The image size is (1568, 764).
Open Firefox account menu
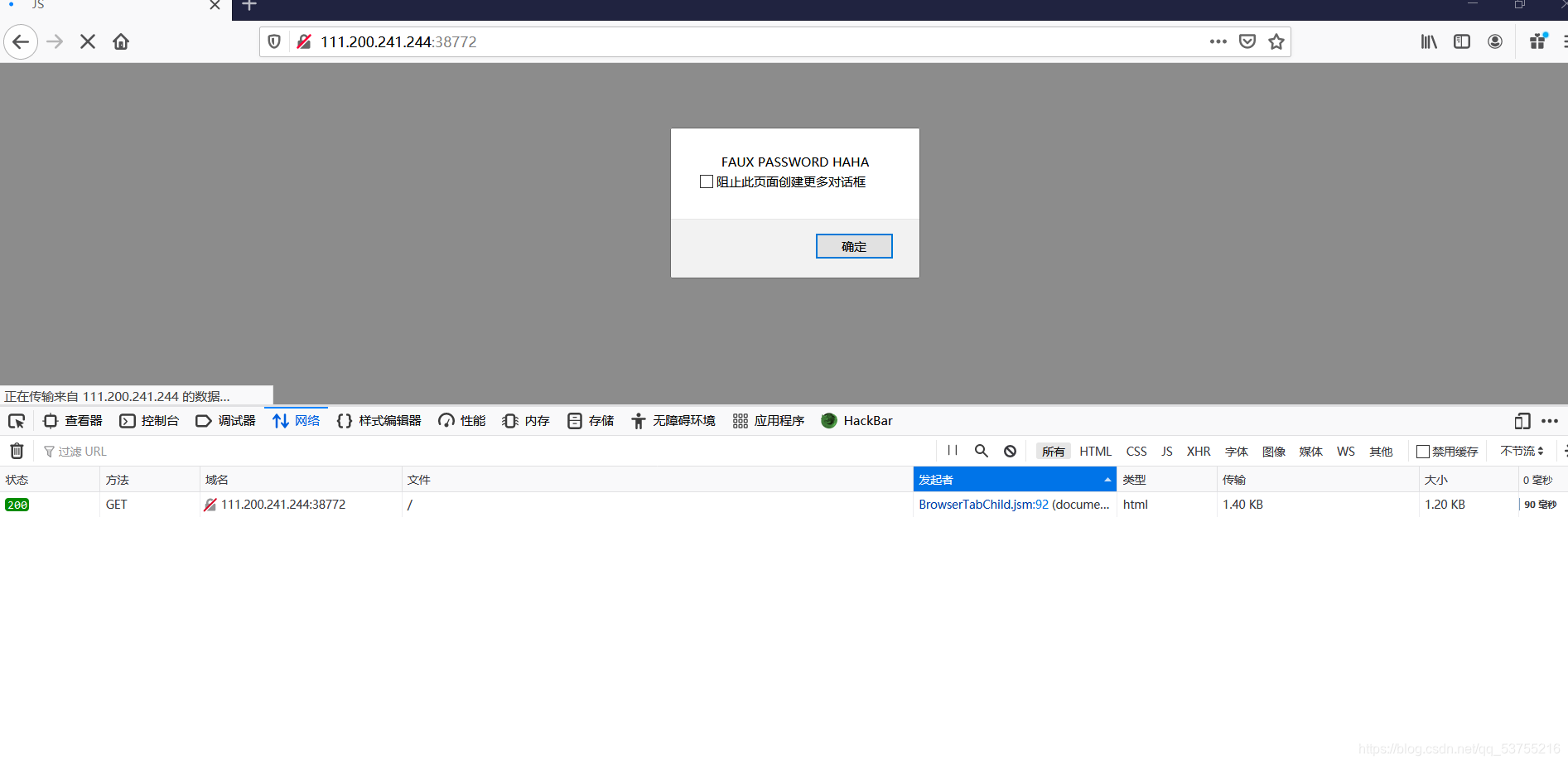click(x=1495, y=41)
